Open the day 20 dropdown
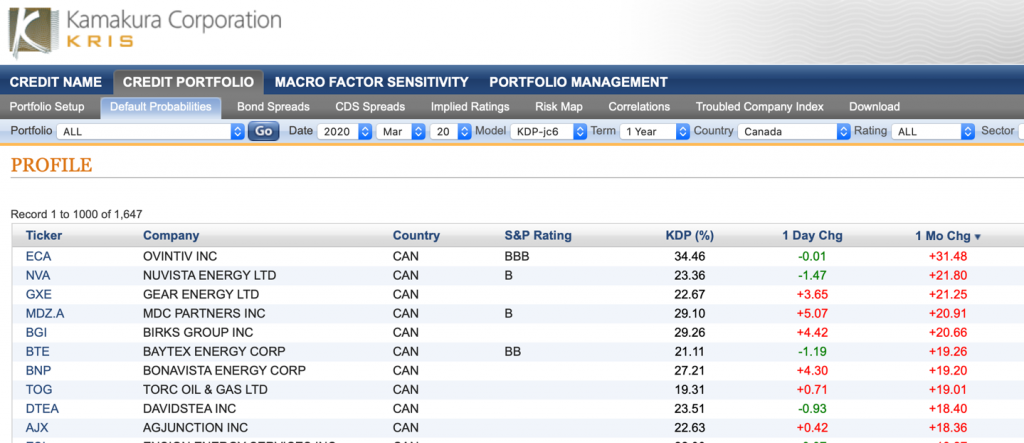The height and width of the screenshot is (443, 1024). click(450, 131)
